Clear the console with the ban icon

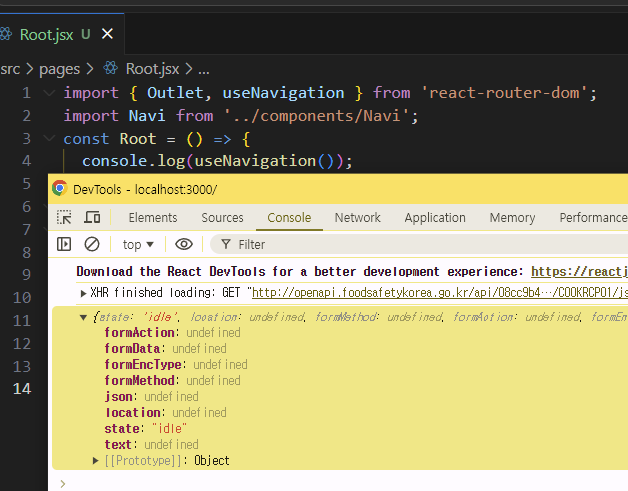click(x=92, y=244)
